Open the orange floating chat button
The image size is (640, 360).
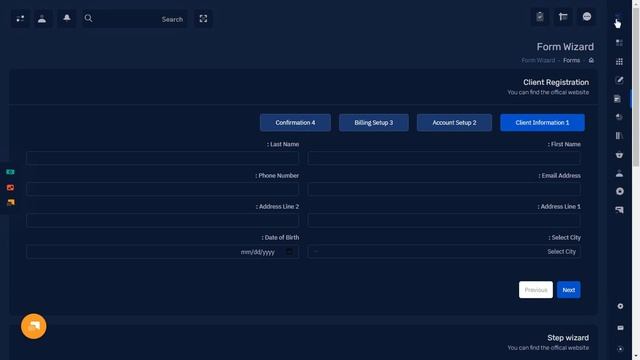tap(33, 326)
